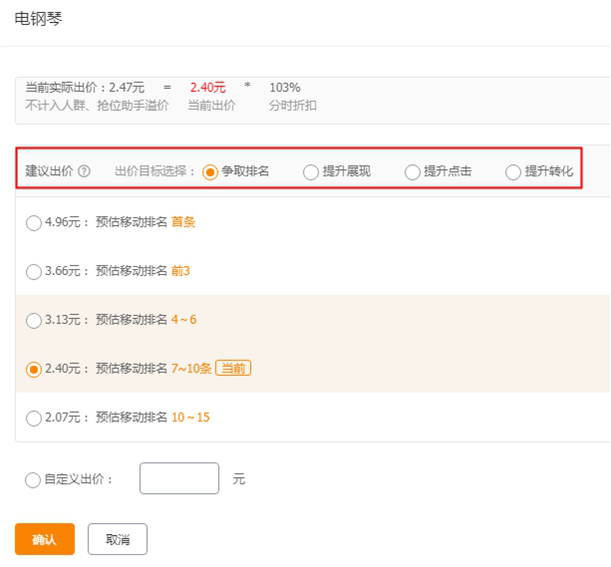Click the 前3 estimated ranking label

[x=181, y=272]
